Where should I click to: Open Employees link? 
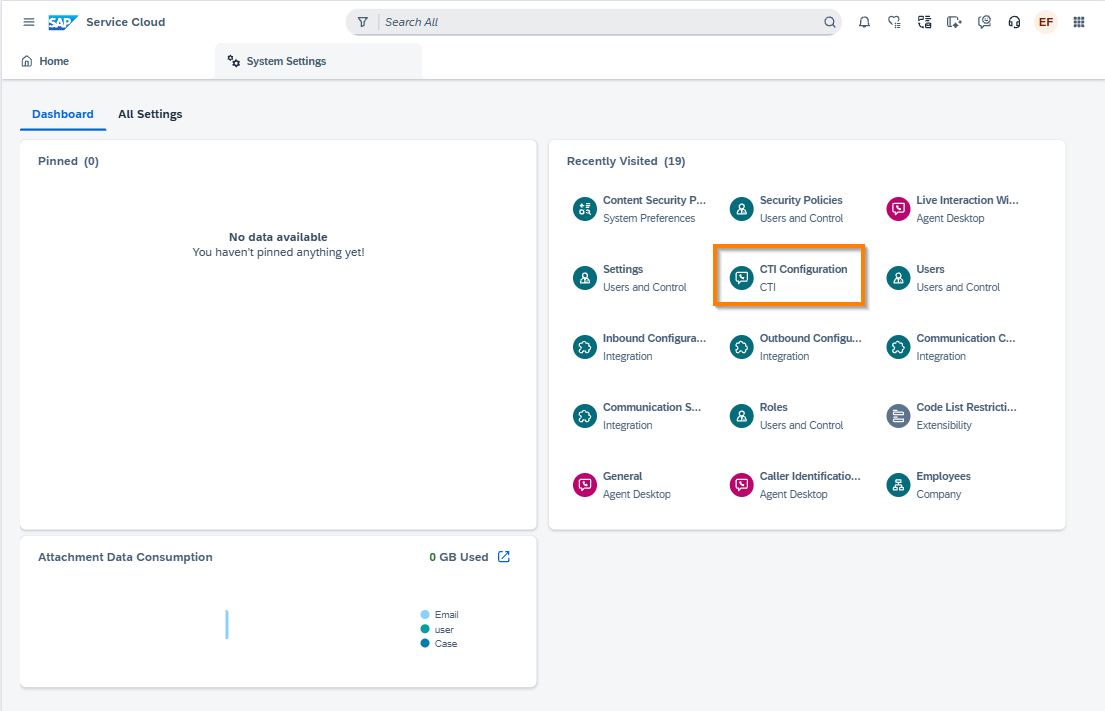click(943, 476)
